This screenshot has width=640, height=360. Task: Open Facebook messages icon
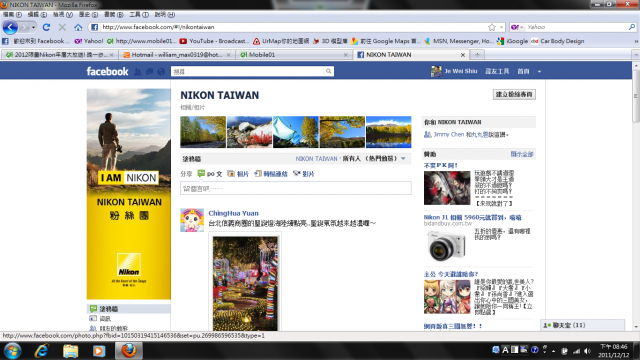(x=149, y=71)
